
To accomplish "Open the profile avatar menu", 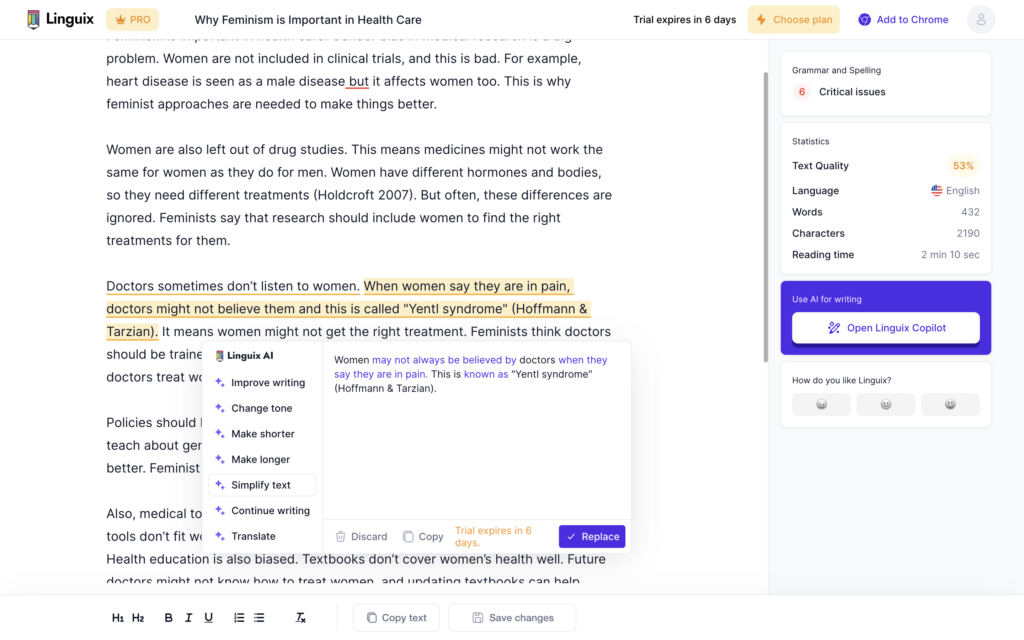I will (981, 19).
